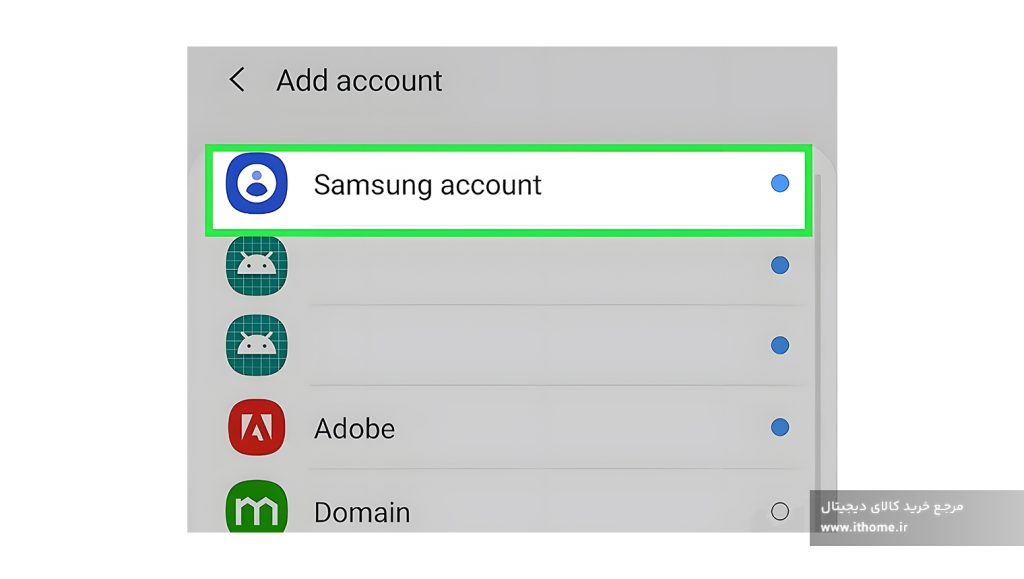Select the empty radio circle beside Domain
Screen dimensions: 1024x579
[780, 511]
